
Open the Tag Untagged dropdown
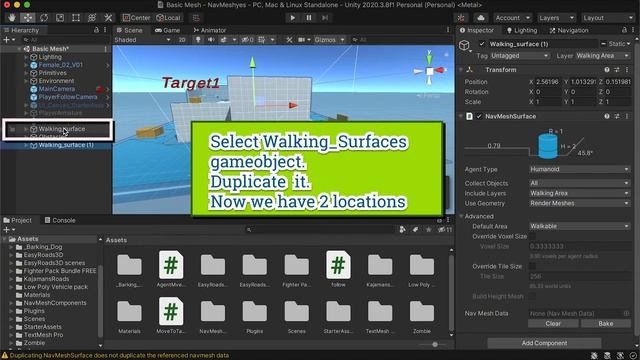tap(519, 56)
